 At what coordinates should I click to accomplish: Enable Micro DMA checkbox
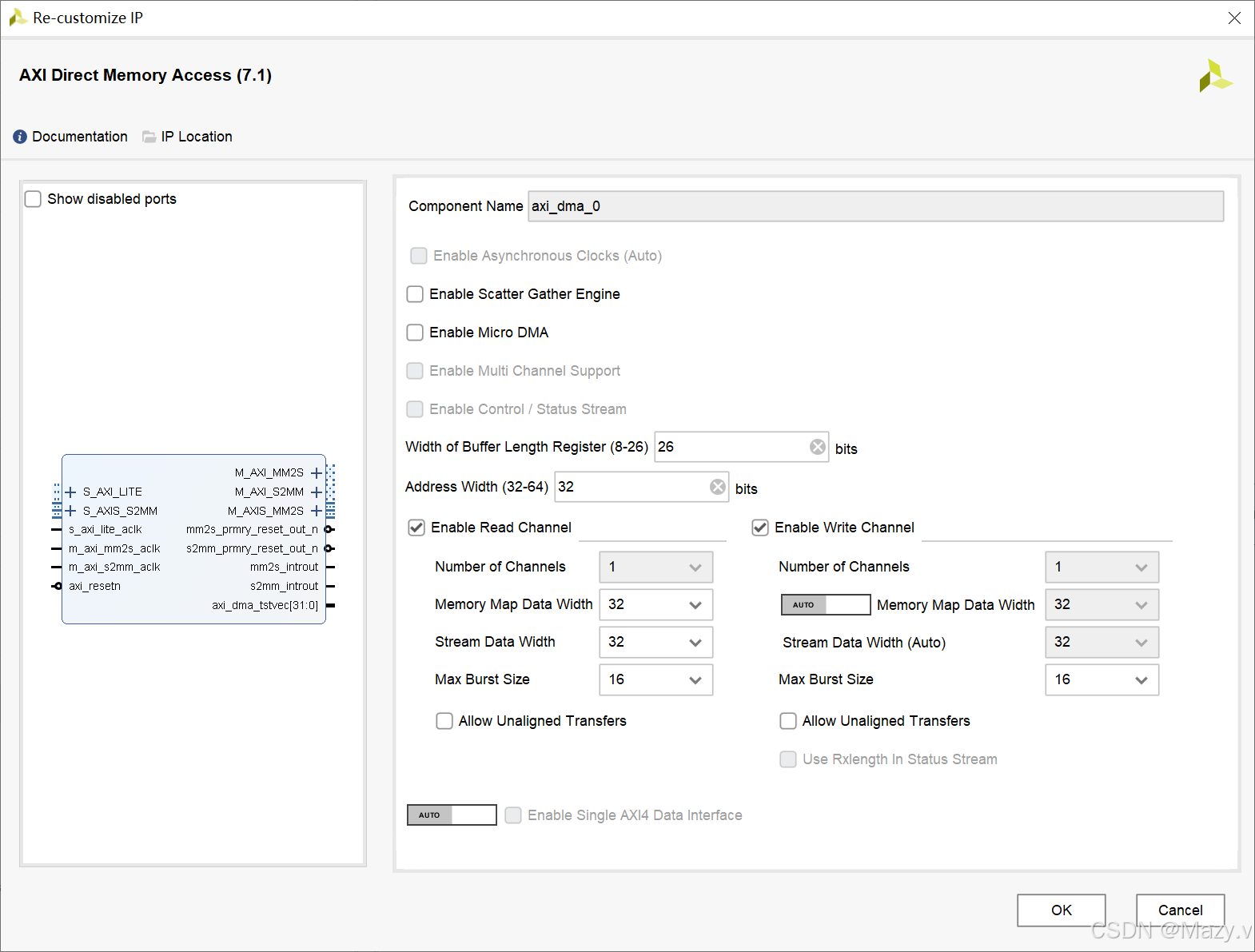pos(415,333)
